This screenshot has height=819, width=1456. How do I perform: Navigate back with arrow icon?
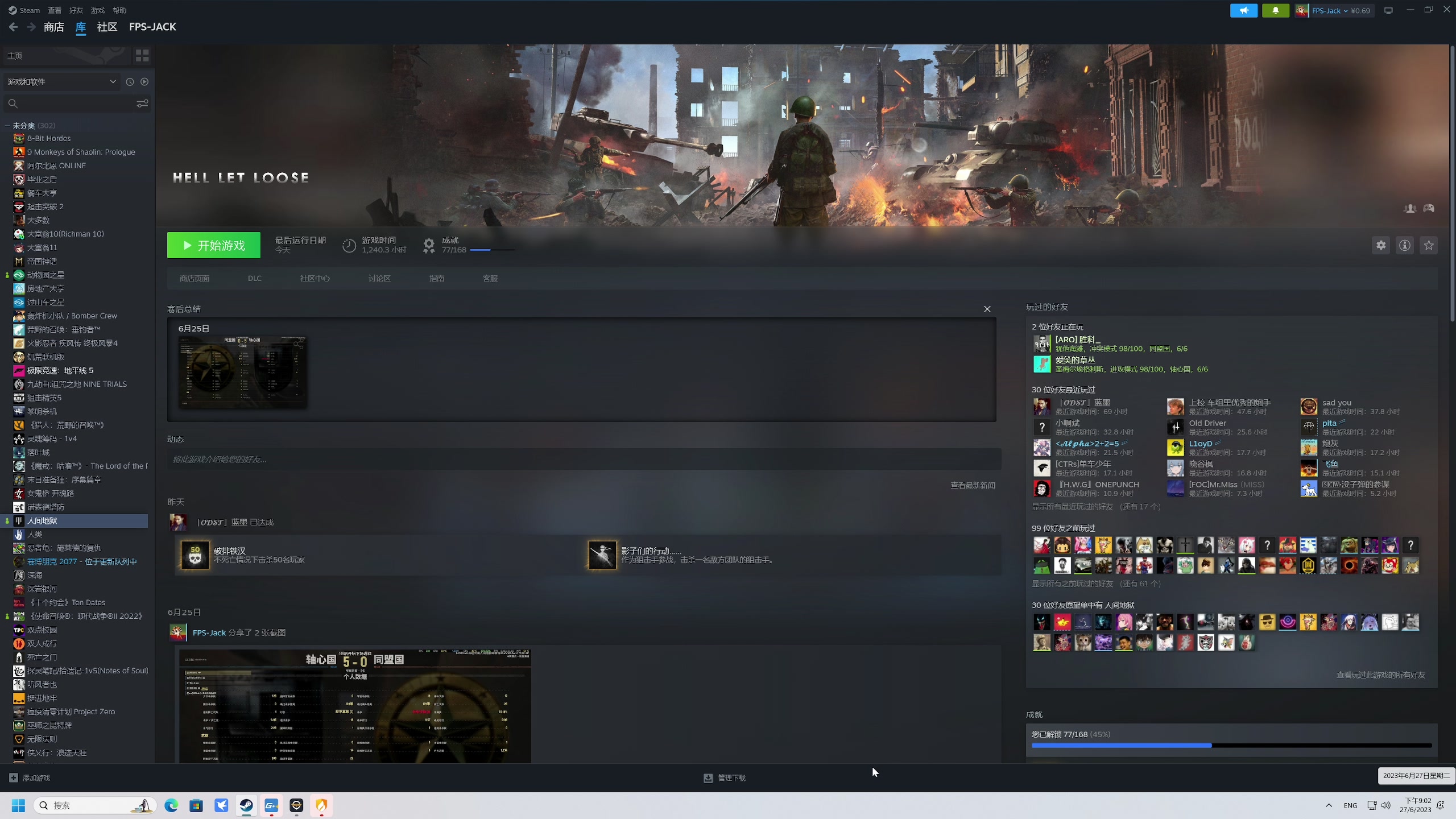click(x=14, y=27)
